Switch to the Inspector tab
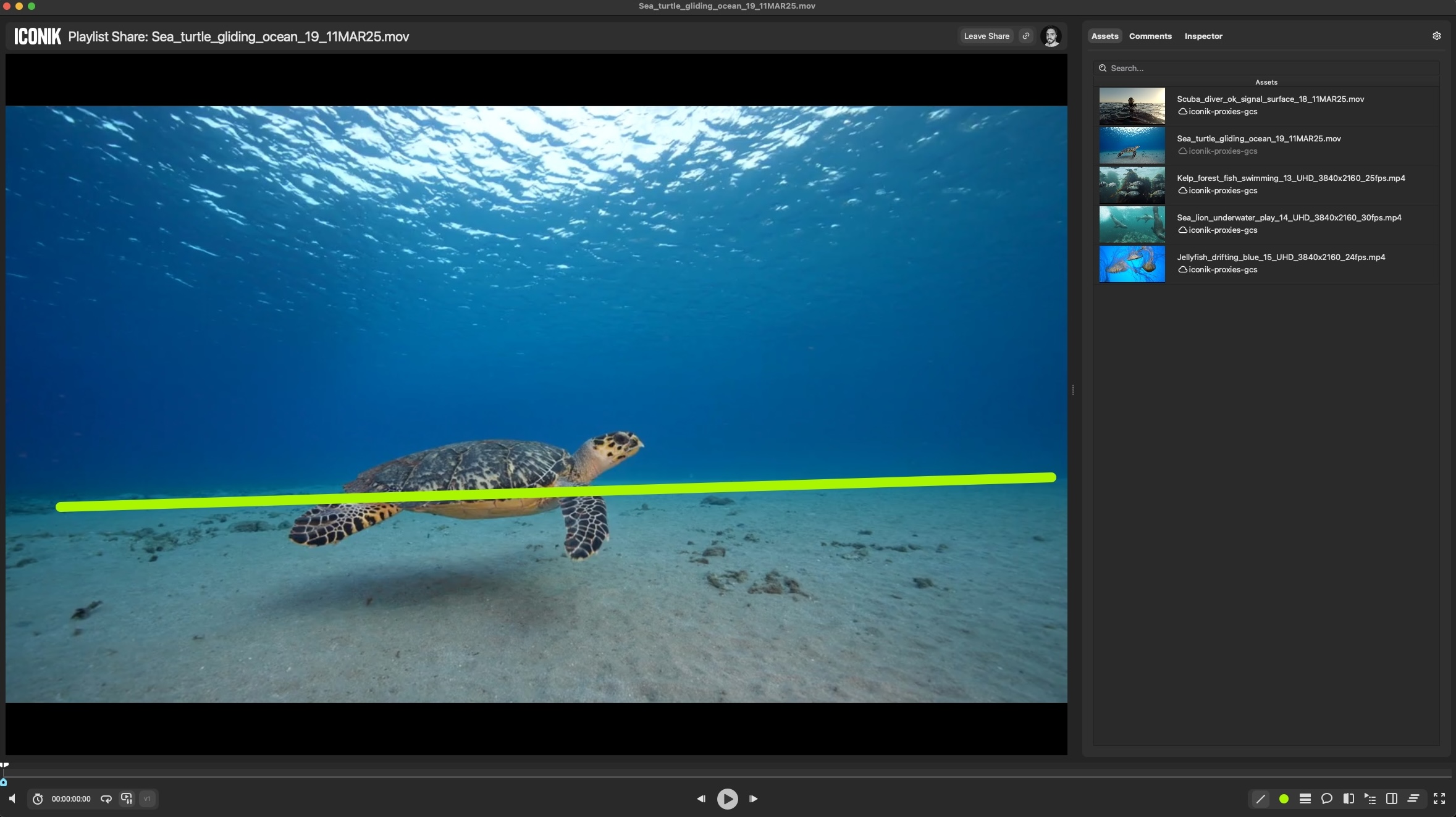This screenshot has height=817, width=1456. coord(1203,36)
